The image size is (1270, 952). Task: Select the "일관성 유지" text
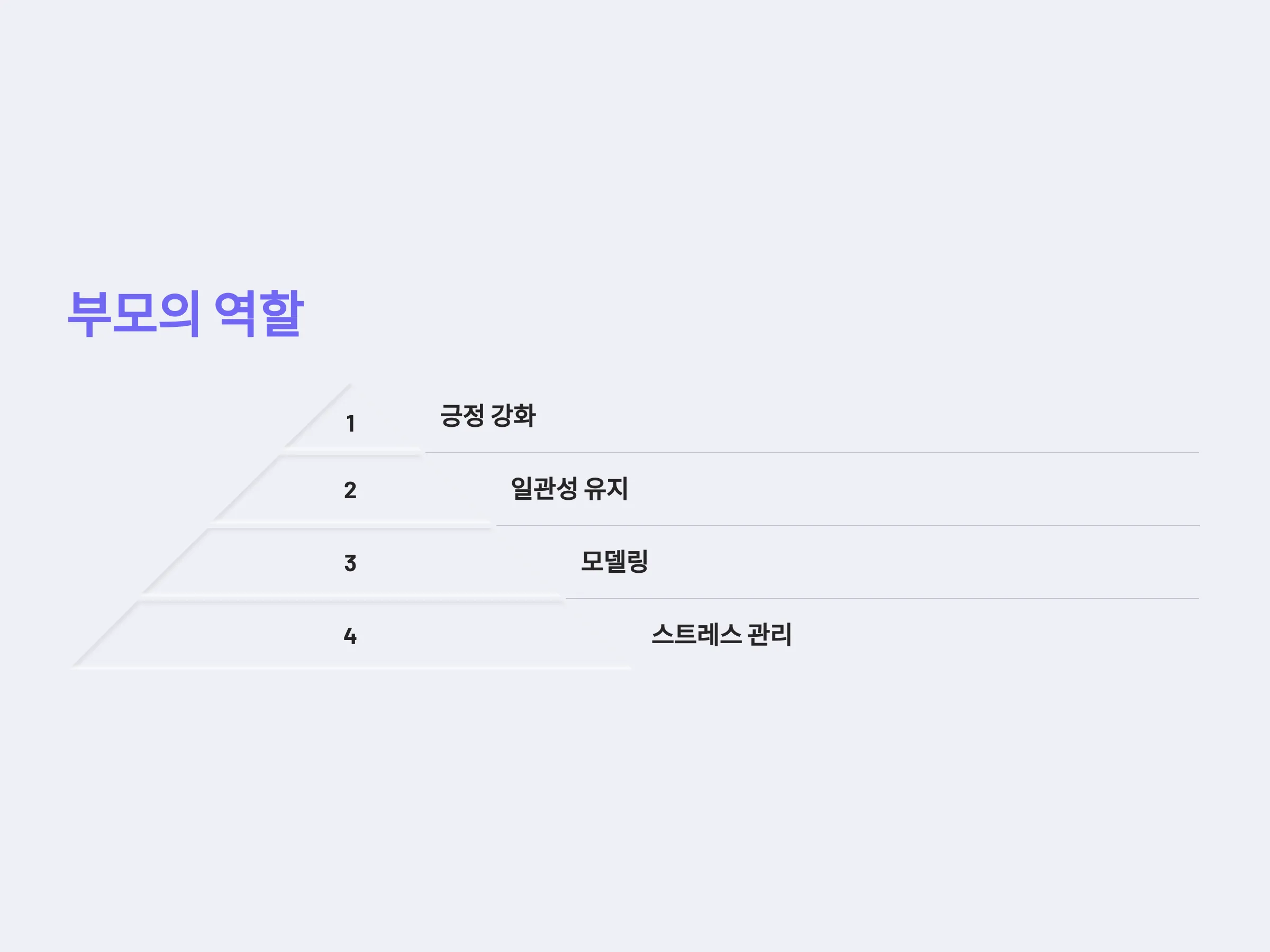tap(569, 488)
